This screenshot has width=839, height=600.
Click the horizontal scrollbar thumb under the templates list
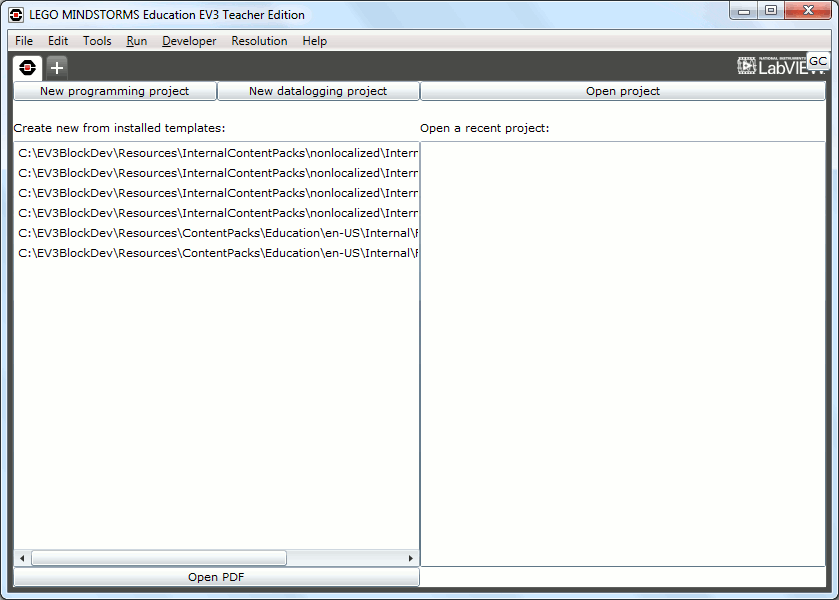pyautogui.click(x=159, y=558)
